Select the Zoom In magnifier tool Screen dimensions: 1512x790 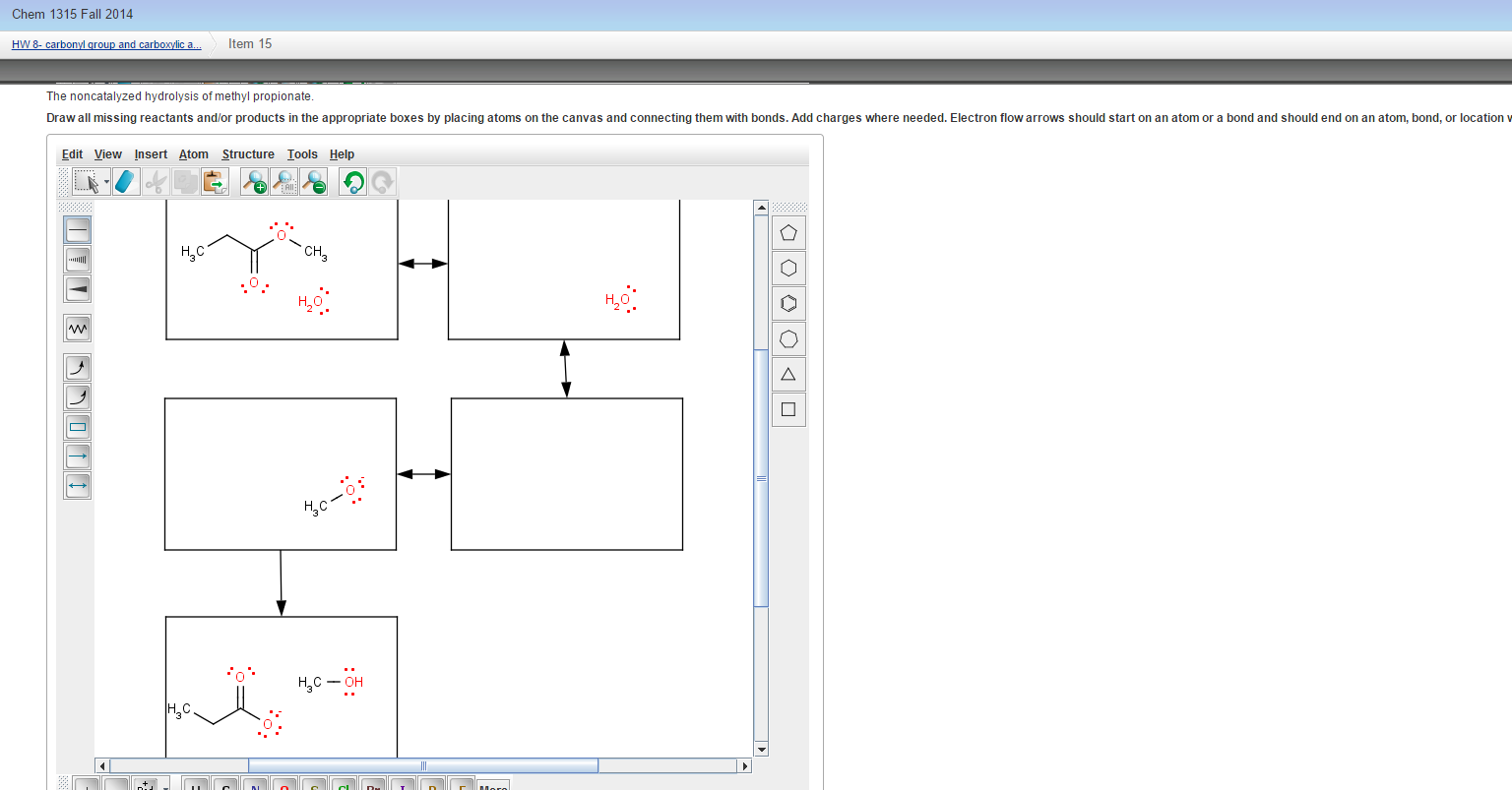(253, 181)
